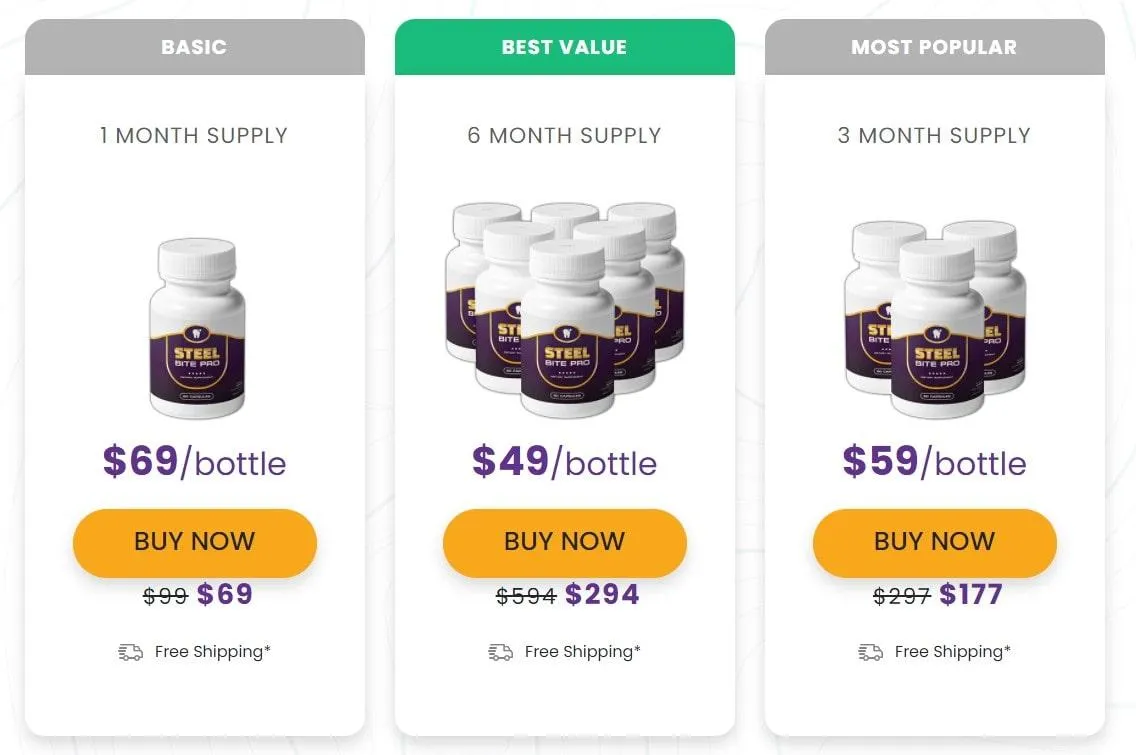
Task: Hit Buy Now for 3 month supply
Action: coord(934,542)
